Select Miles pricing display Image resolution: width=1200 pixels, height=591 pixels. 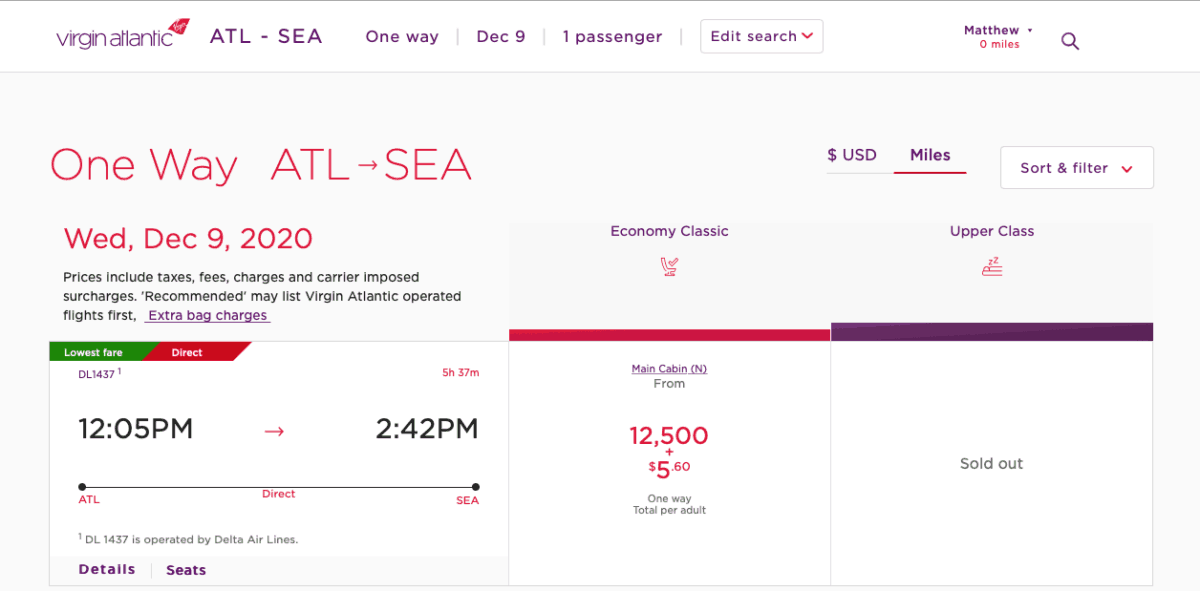tap(930, 155)
